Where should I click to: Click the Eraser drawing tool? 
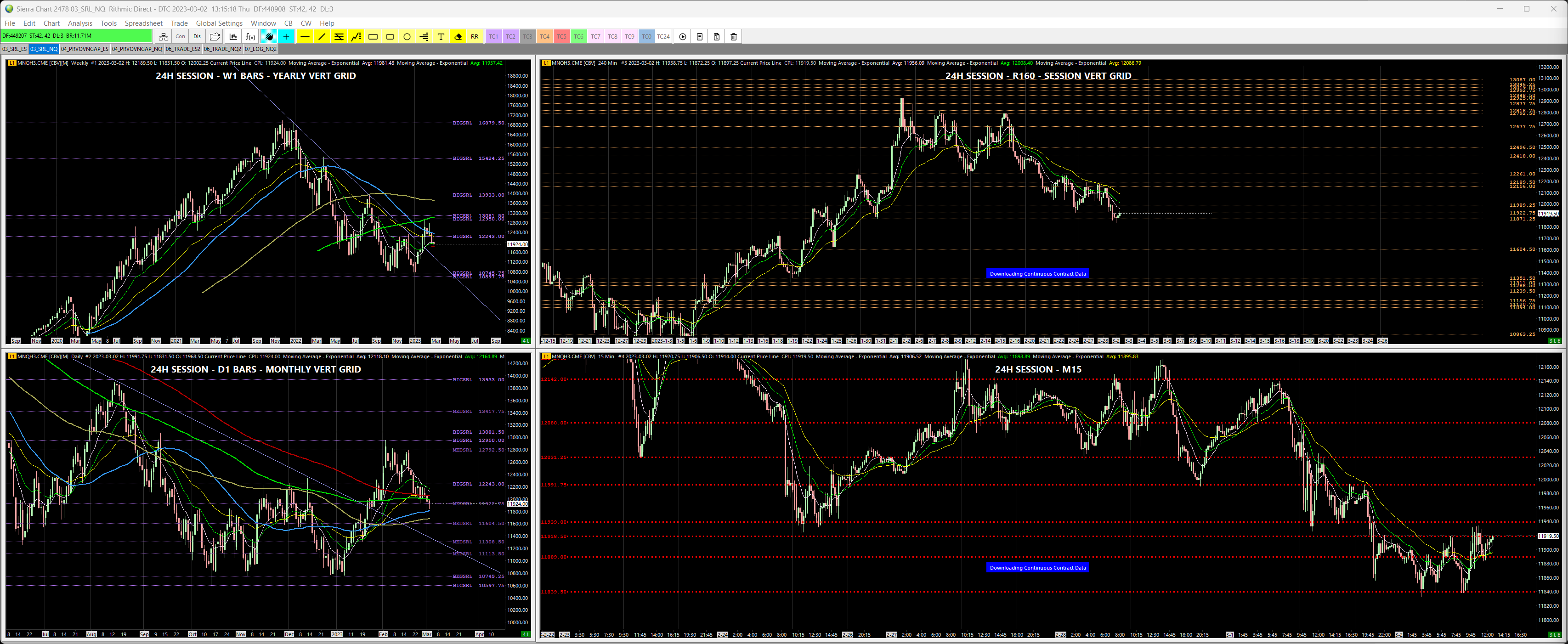(x=458, y=37)
